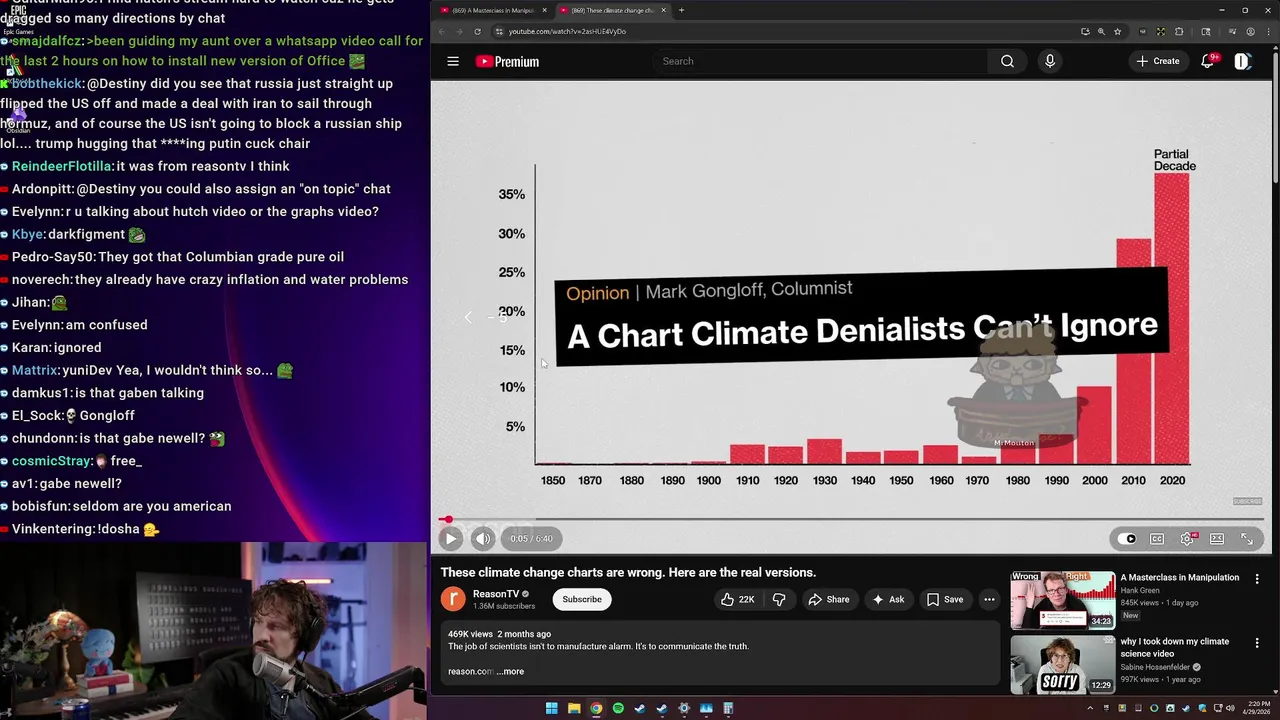Open A Masterclass in Manipulation thumbnail

click(x=1062, y=600)
